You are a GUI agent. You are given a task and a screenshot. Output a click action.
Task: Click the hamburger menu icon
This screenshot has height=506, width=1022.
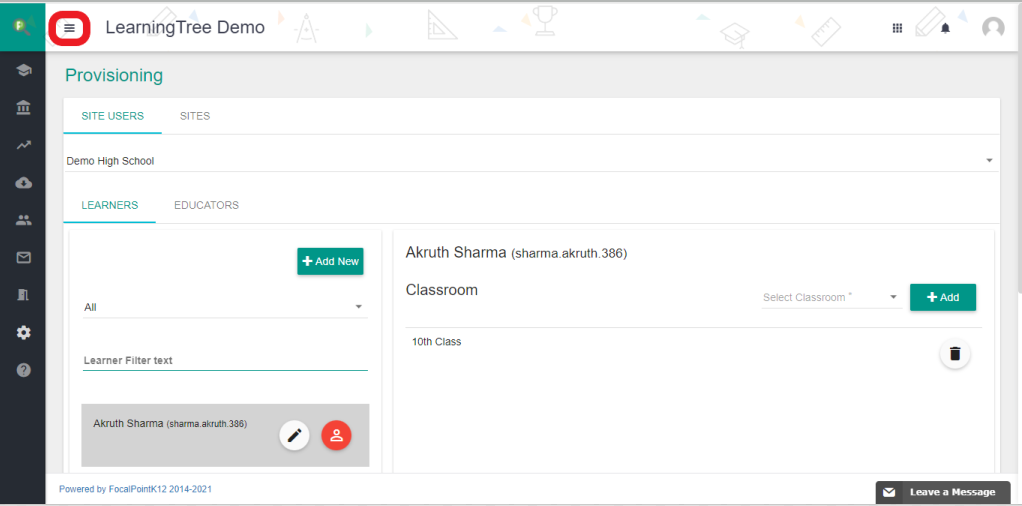[69, 28]
